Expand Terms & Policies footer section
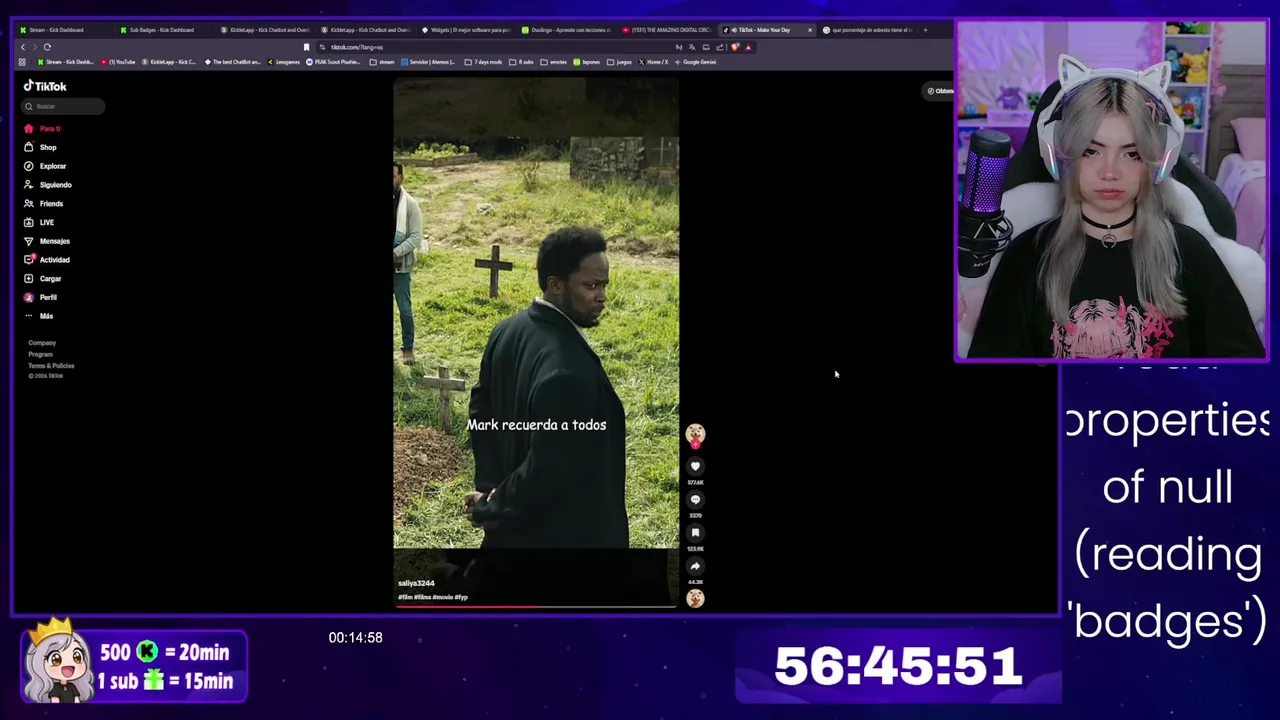1280x720 pixels. (x=51, y=365)
